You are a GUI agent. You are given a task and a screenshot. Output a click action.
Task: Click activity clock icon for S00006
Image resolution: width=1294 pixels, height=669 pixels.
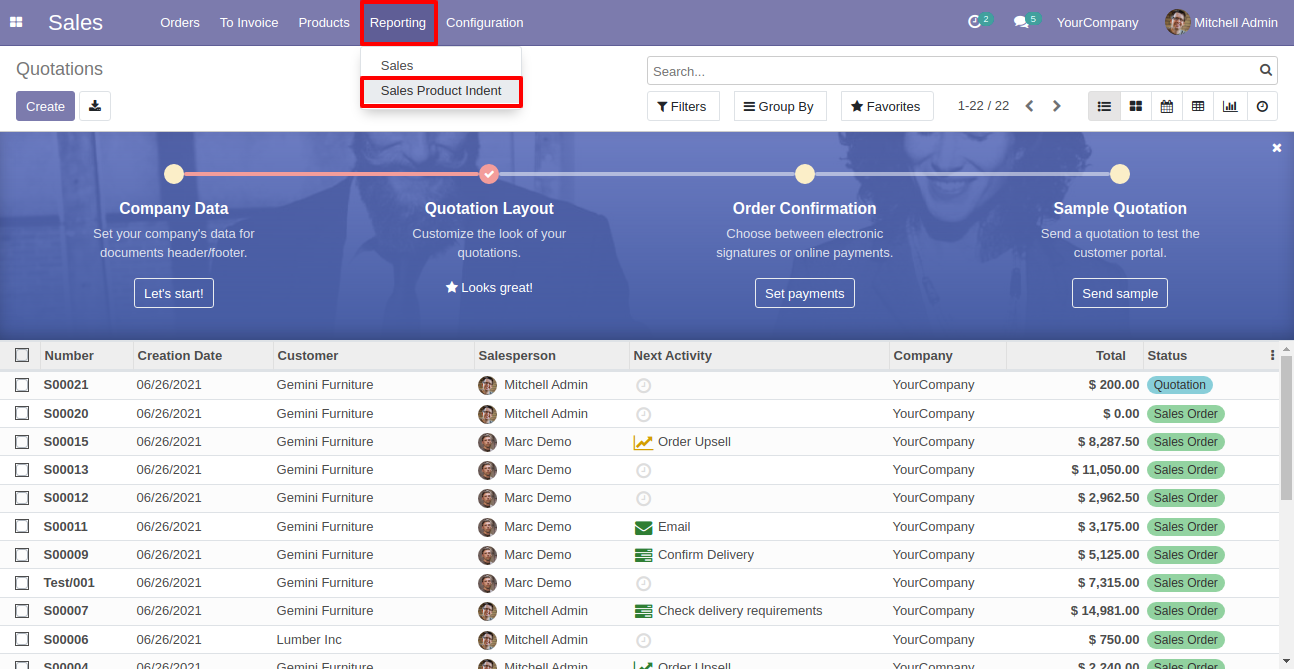tap(644, 640)
